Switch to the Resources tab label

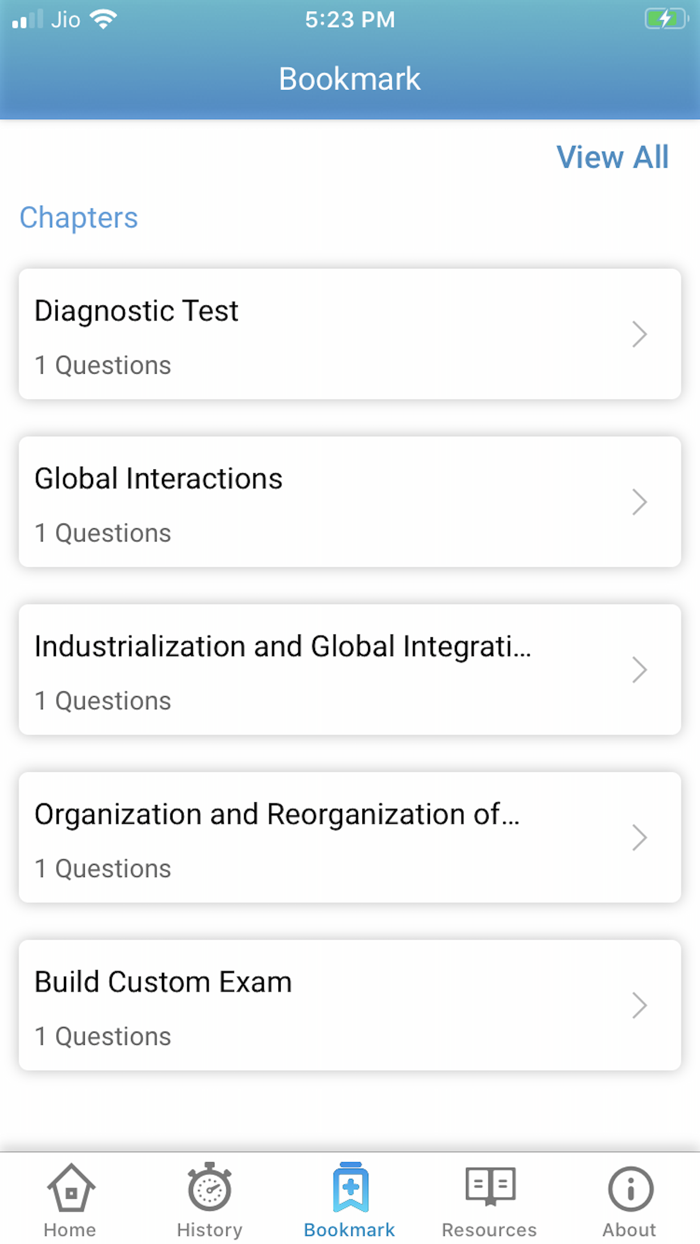tap(489, 1230)
